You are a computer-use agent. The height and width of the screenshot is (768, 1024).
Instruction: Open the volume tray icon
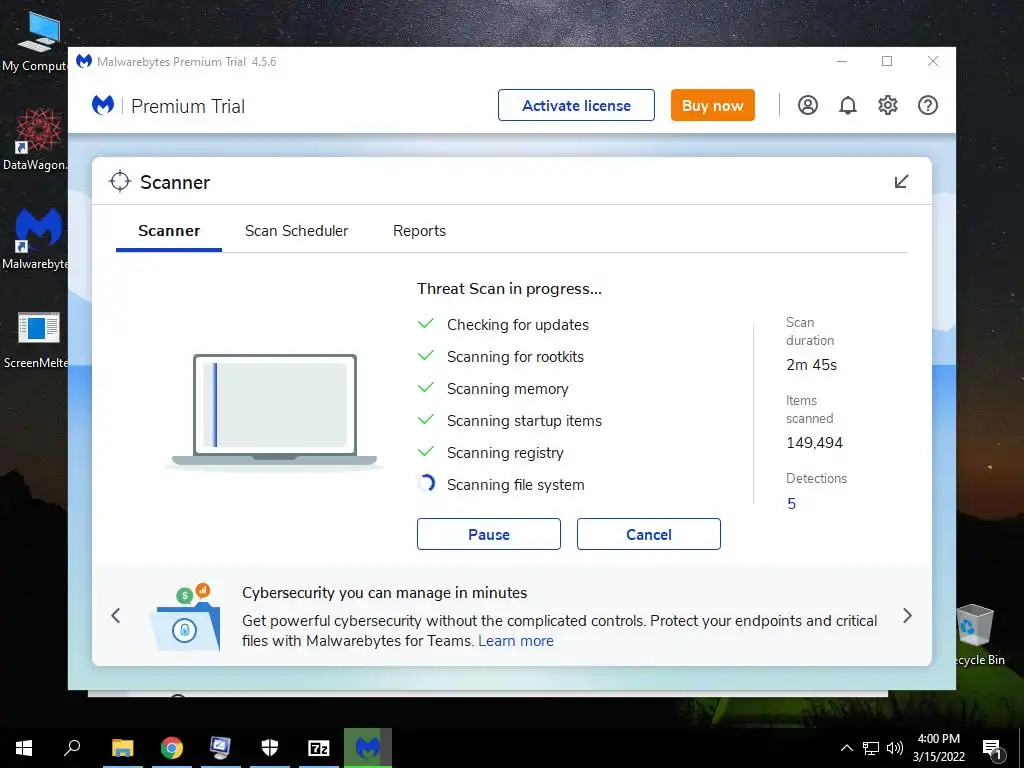[x=894, y=748]
